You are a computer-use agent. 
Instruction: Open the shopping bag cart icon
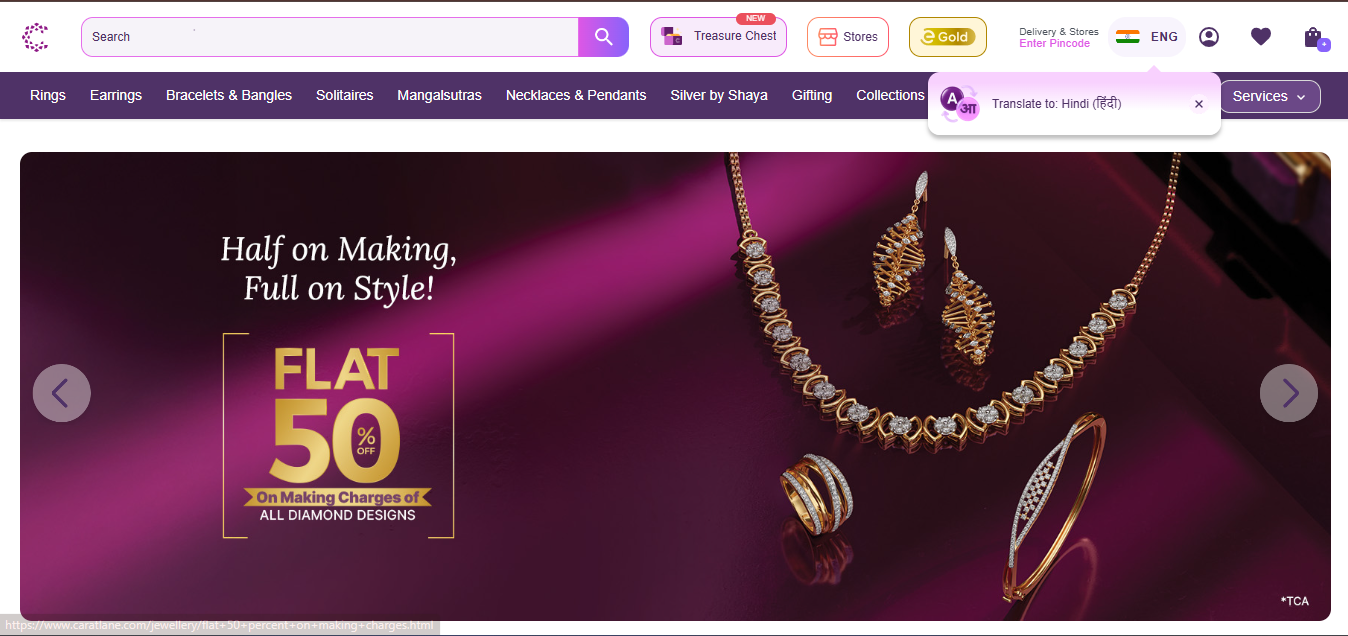[x=1314, y=38]
